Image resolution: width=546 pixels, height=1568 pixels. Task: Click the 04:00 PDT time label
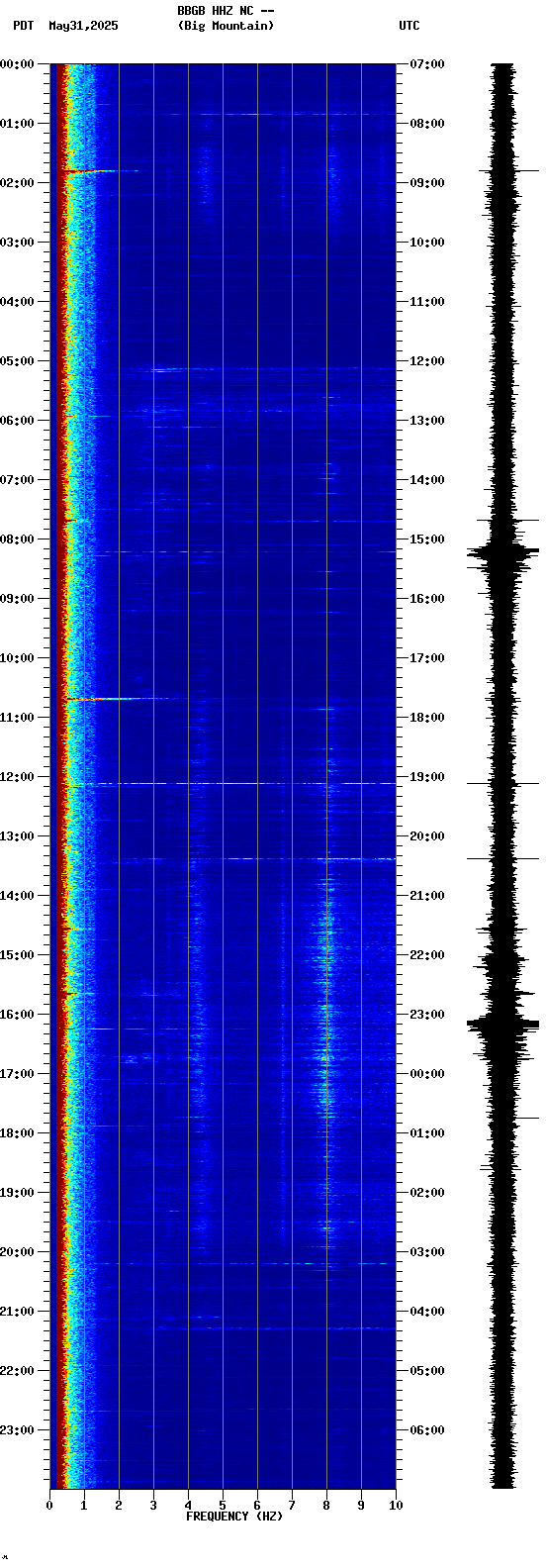point(17,302)
